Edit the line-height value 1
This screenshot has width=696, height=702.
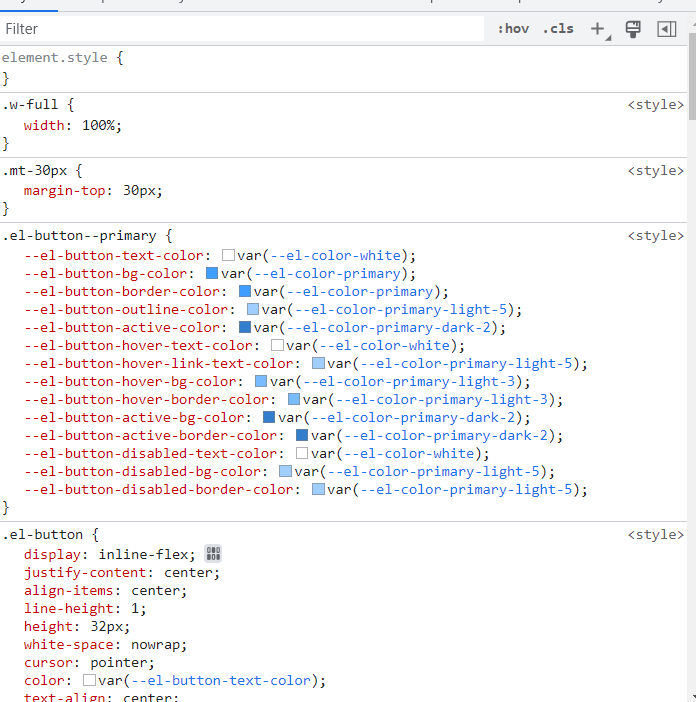135,608
